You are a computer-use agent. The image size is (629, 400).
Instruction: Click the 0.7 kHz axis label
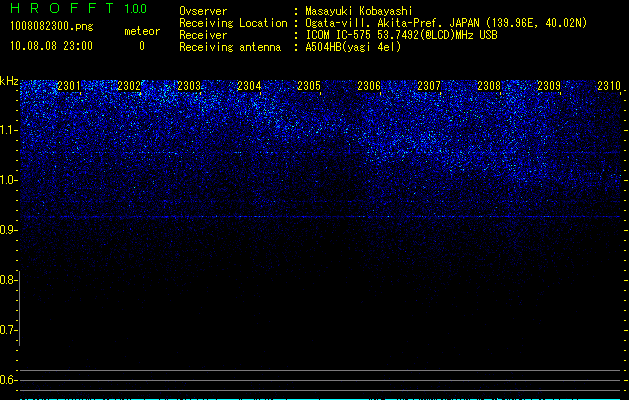[8, 330]
